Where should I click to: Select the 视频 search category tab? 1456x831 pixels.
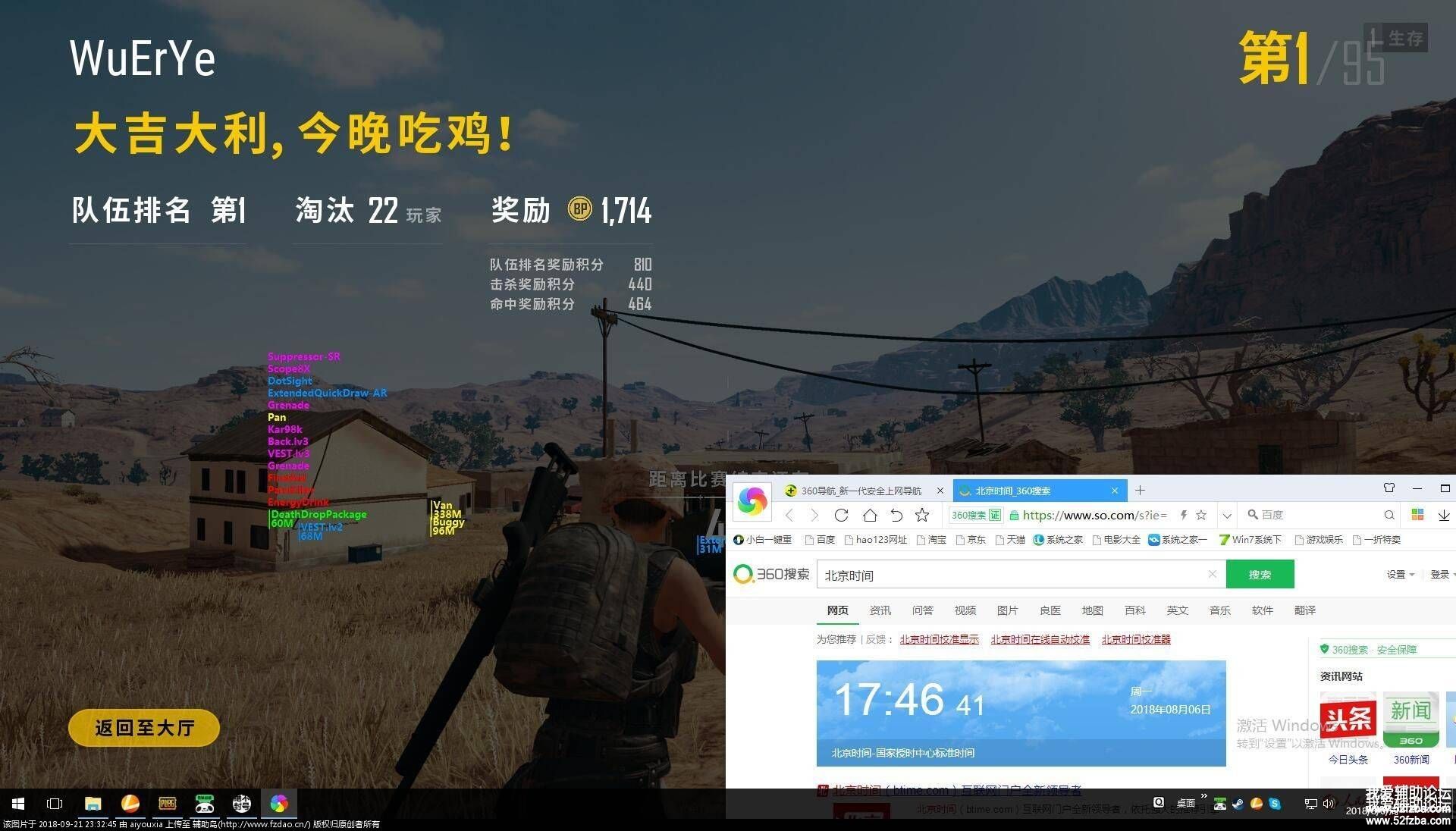point(965,610)
